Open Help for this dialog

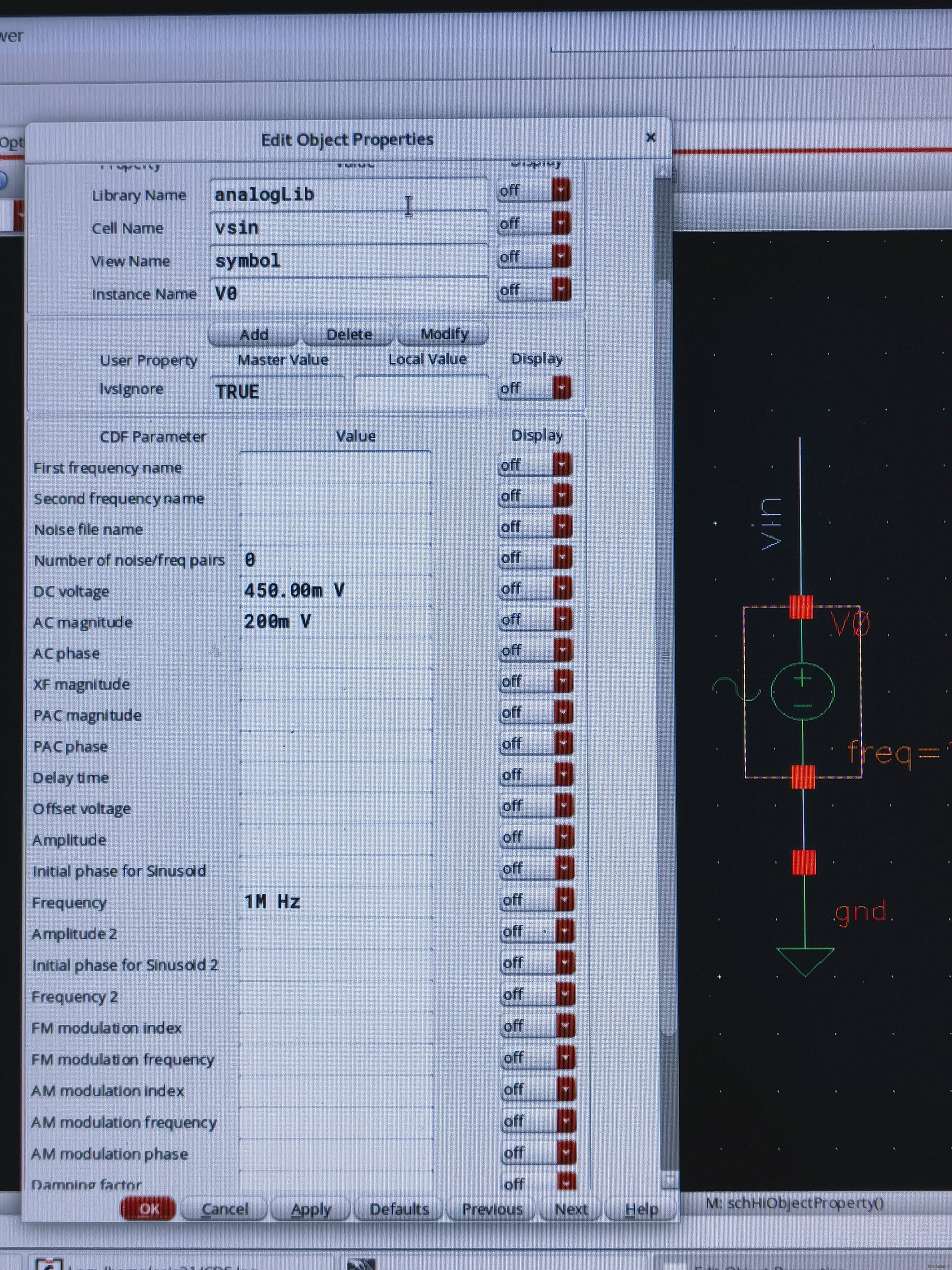(641, 1209)
